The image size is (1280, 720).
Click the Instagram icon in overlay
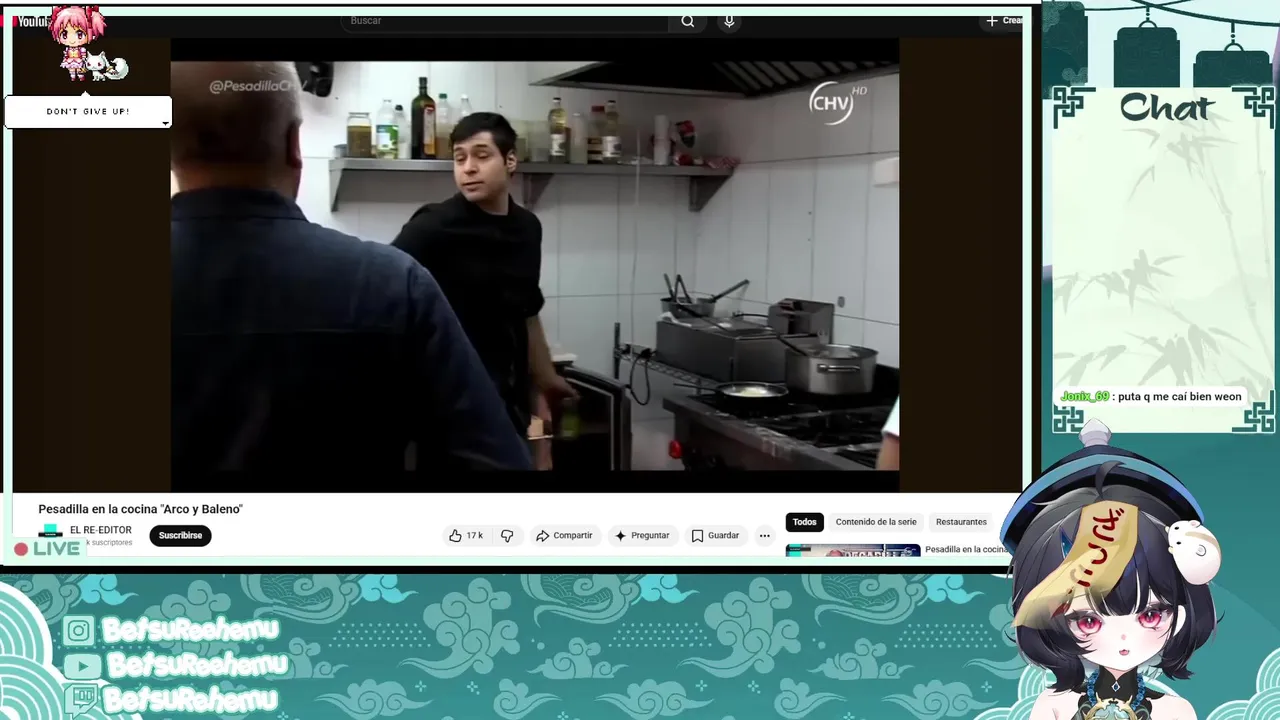[80, 631]
